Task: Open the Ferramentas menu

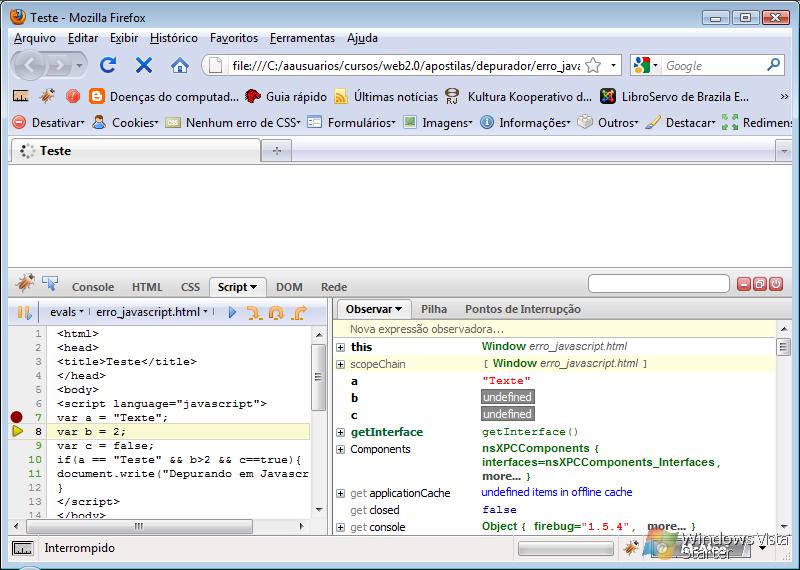Action: (x=302, y=38)
